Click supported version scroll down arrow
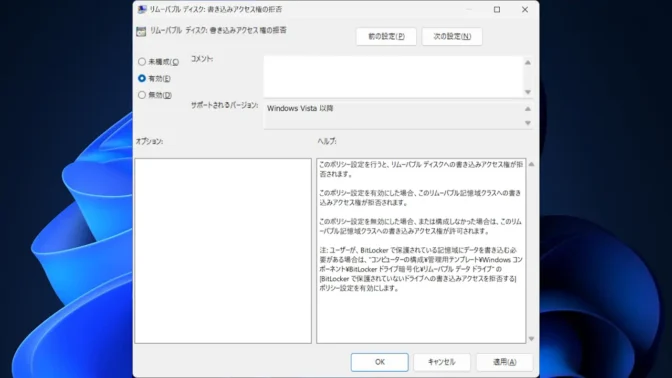The width and height of the screenshot is (672, 378). (528, 123)
